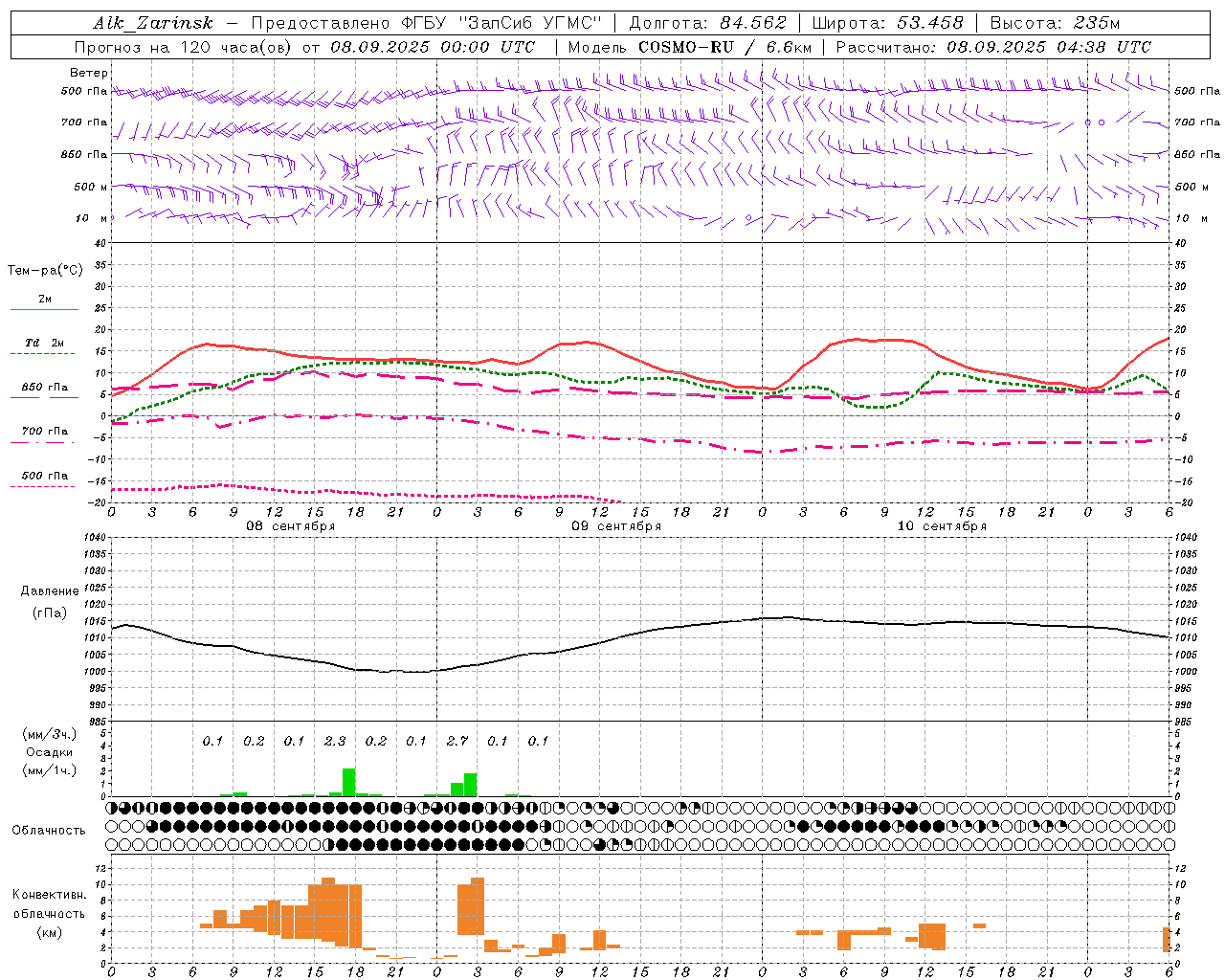The image size is (1225, 980).
Task: Click the 2м legend label
Action: click(45, 300)
